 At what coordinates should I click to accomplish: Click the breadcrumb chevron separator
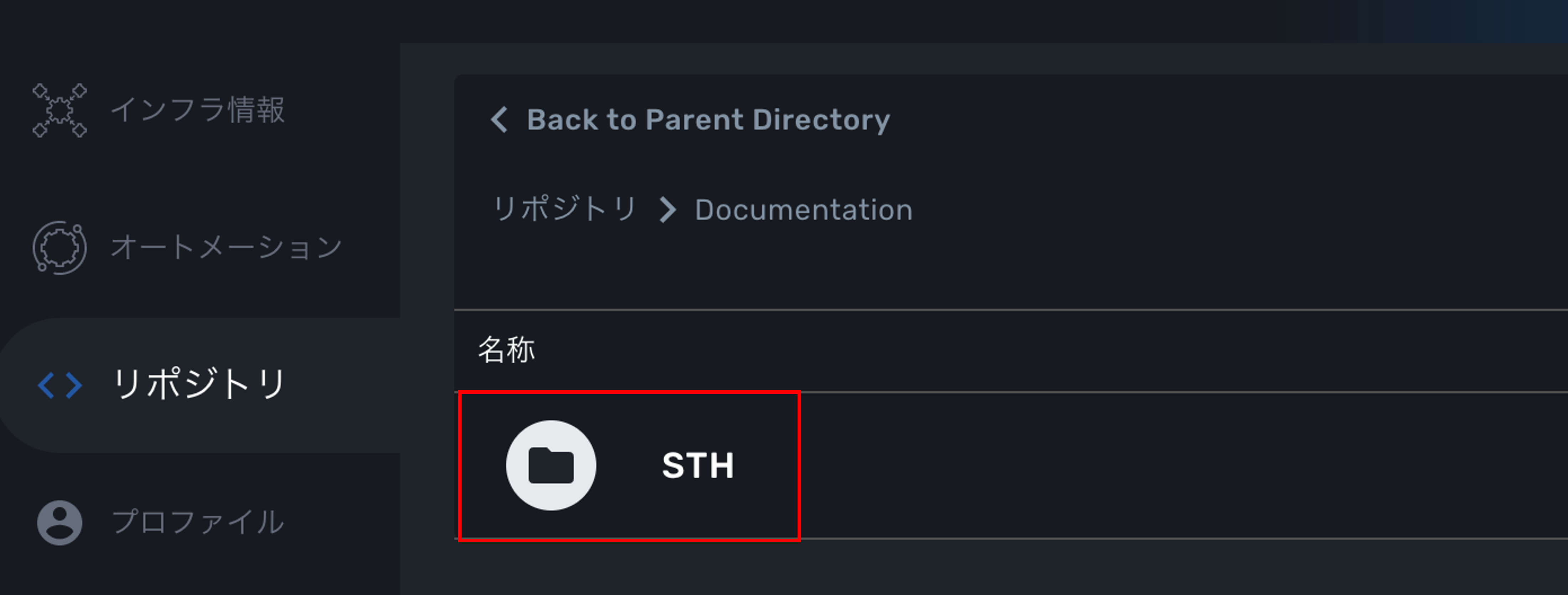click(668, 210)
